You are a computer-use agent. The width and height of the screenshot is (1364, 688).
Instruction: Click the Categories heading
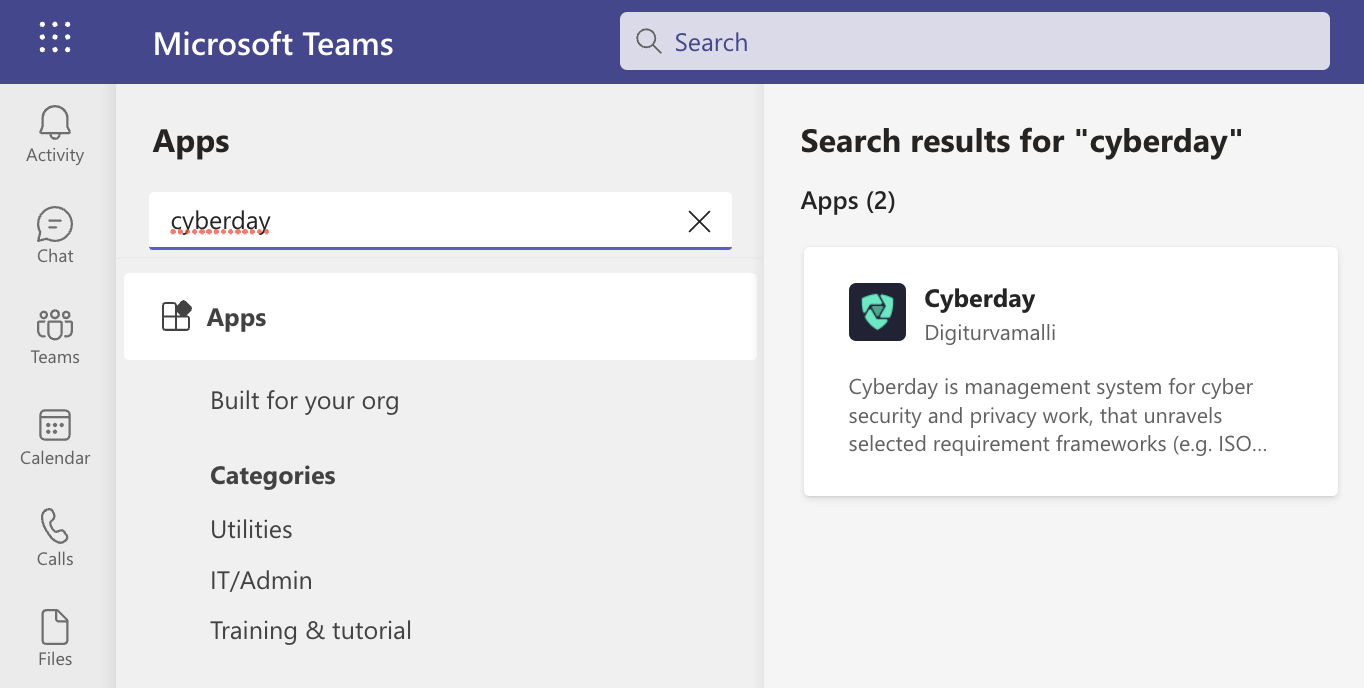(x=273, y=475)
